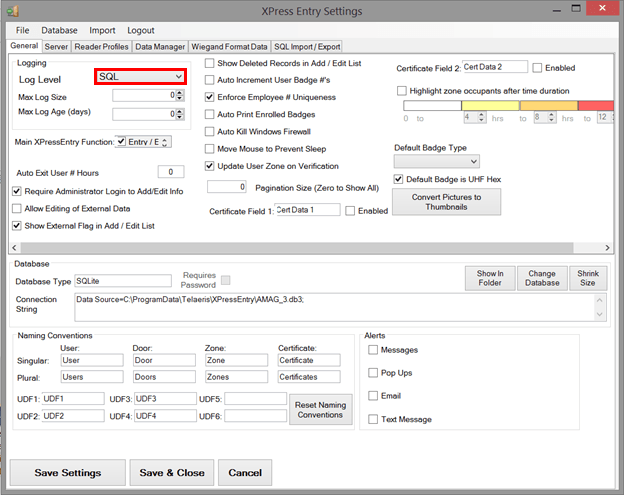Uncheck Default Badge is UHF Hex
Viewport: 624px width, 495px height.
398,179
